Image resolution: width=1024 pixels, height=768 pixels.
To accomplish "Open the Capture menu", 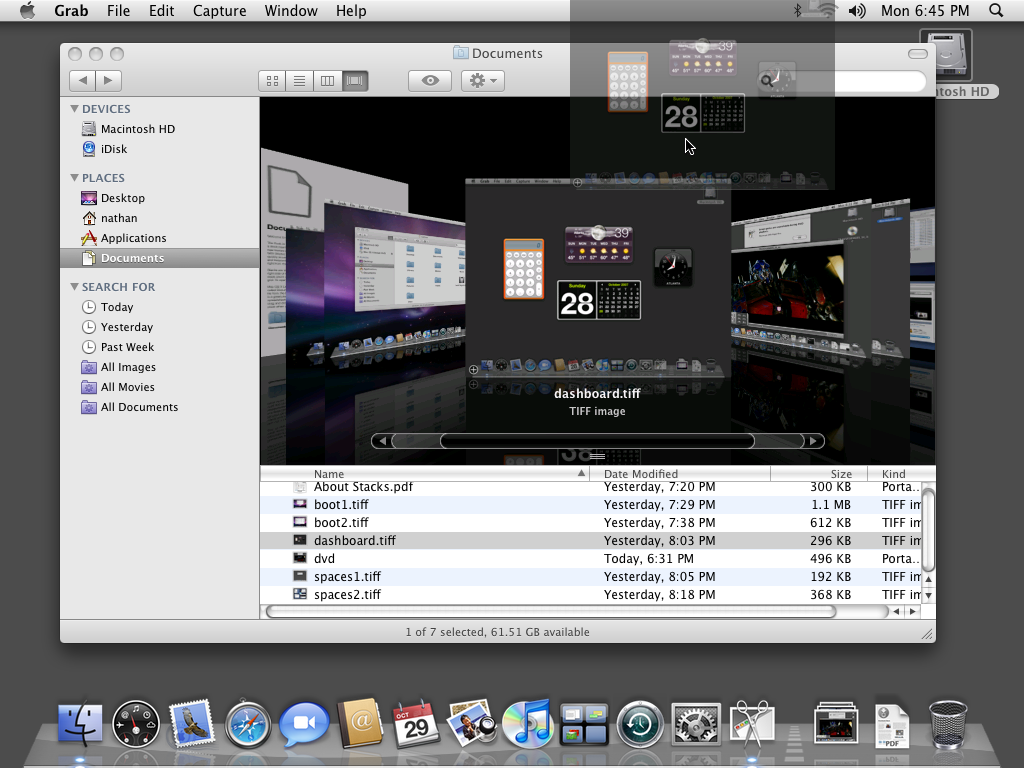I will tap(219, 11).
